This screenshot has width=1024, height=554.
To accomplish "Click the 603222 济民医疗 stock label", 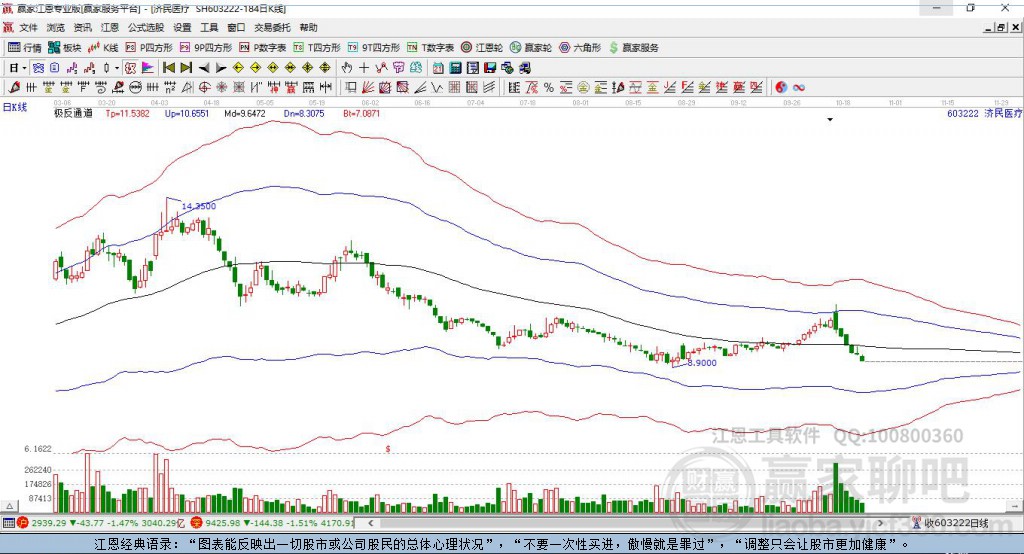I will tap(984, 113).
